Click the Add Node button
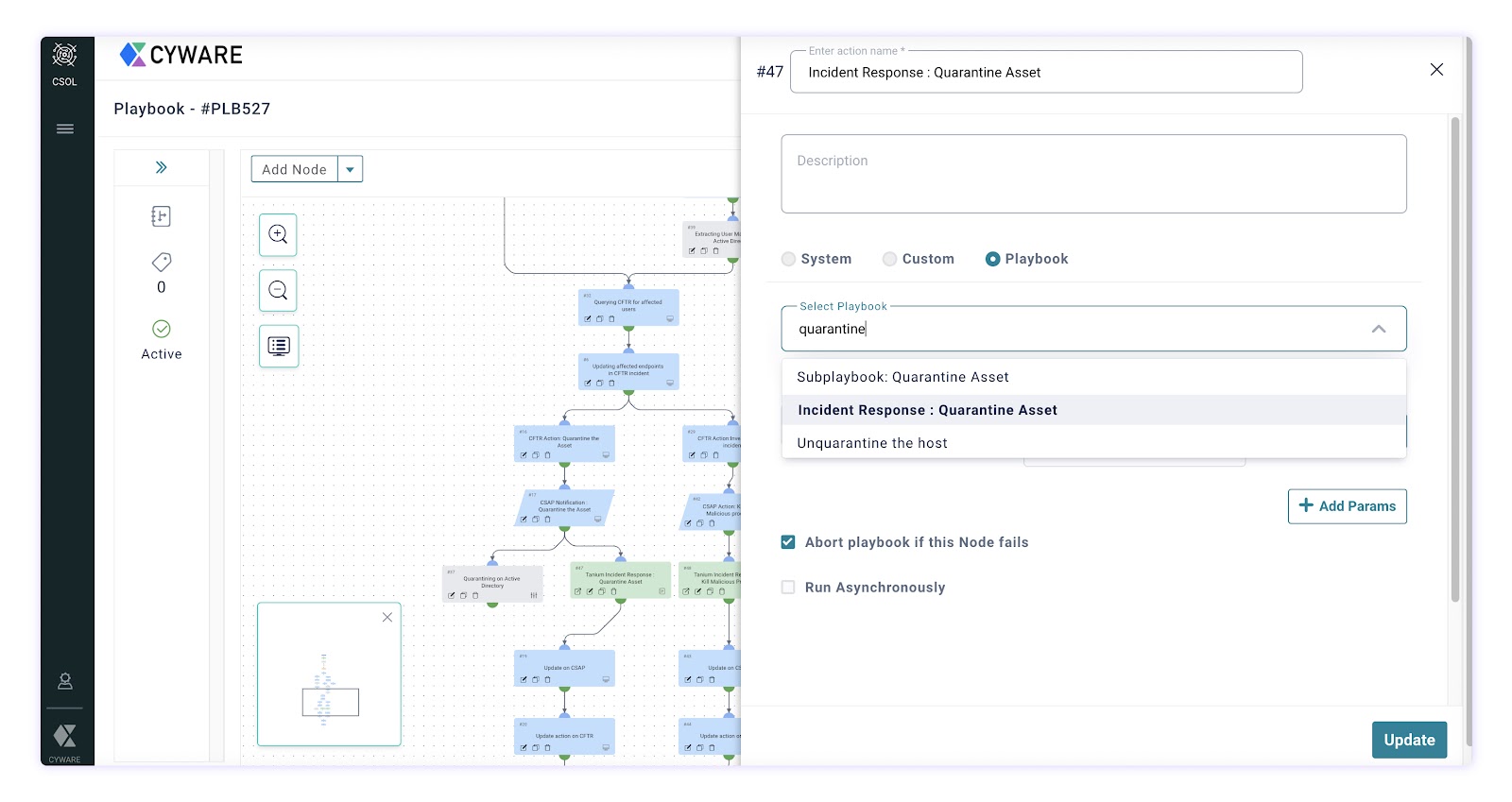 coord(295,169)
